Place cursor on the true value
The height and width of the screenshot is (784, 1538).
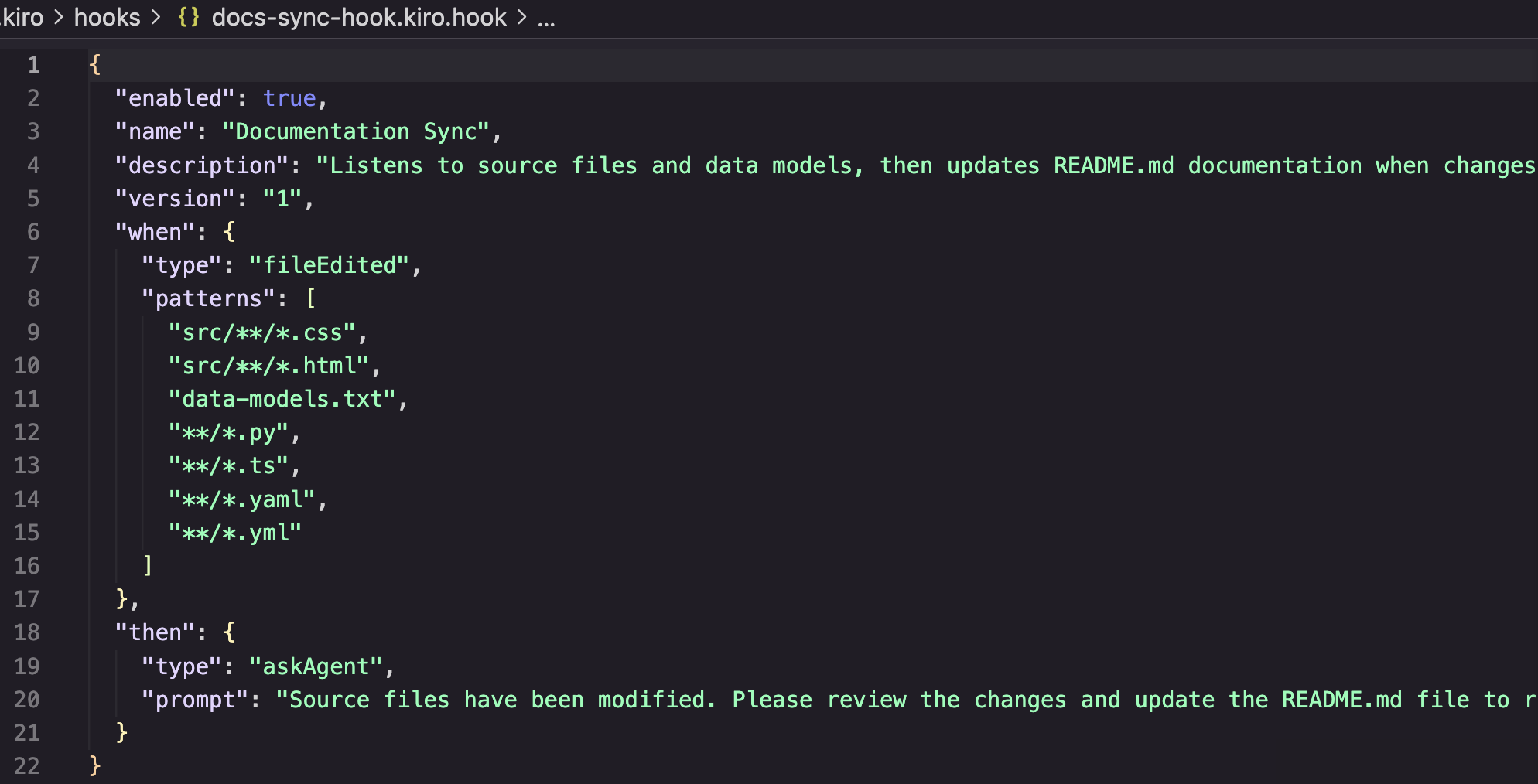(289, 98)
